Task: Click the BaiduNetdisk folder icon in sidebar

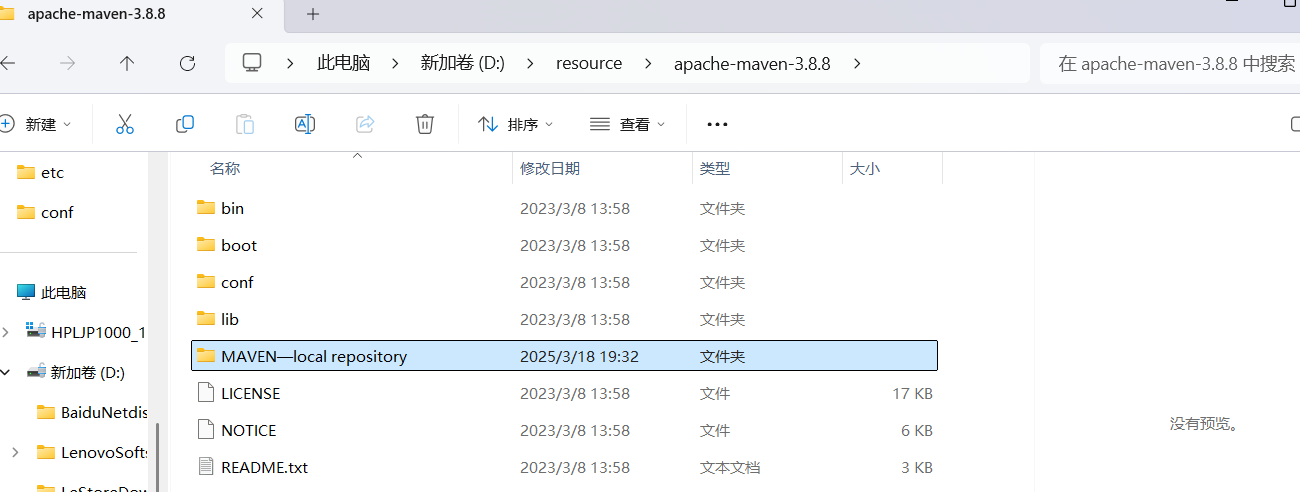Action: click(x=45, y=412)
